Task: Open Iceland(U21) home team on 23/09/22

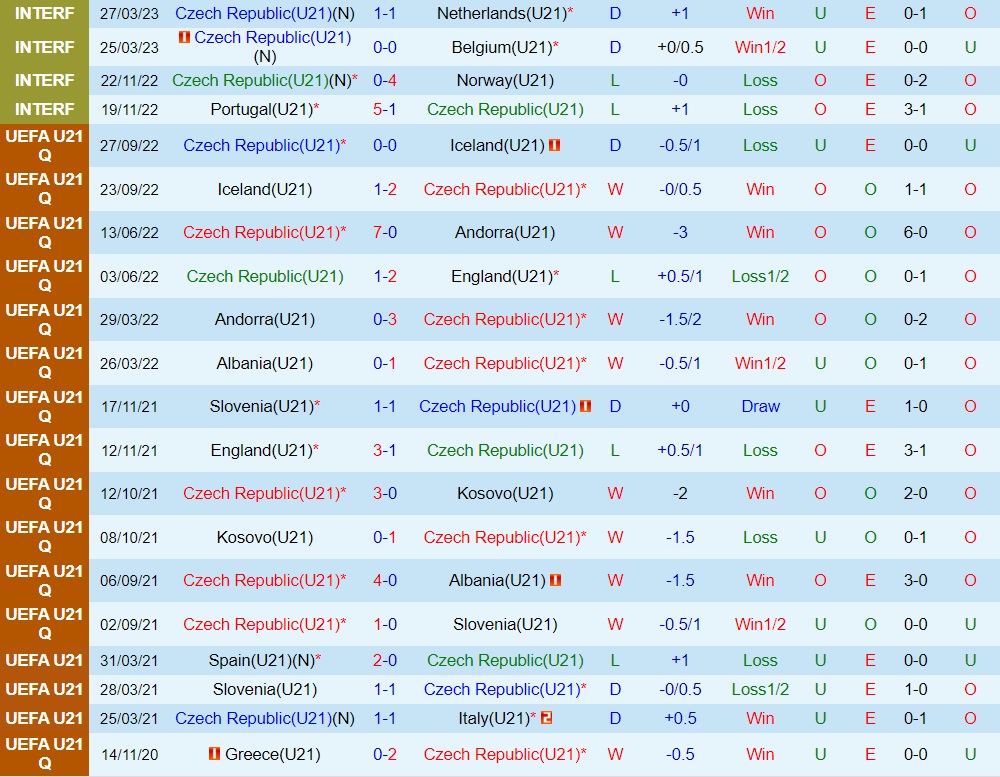Action: click(265, 189)
